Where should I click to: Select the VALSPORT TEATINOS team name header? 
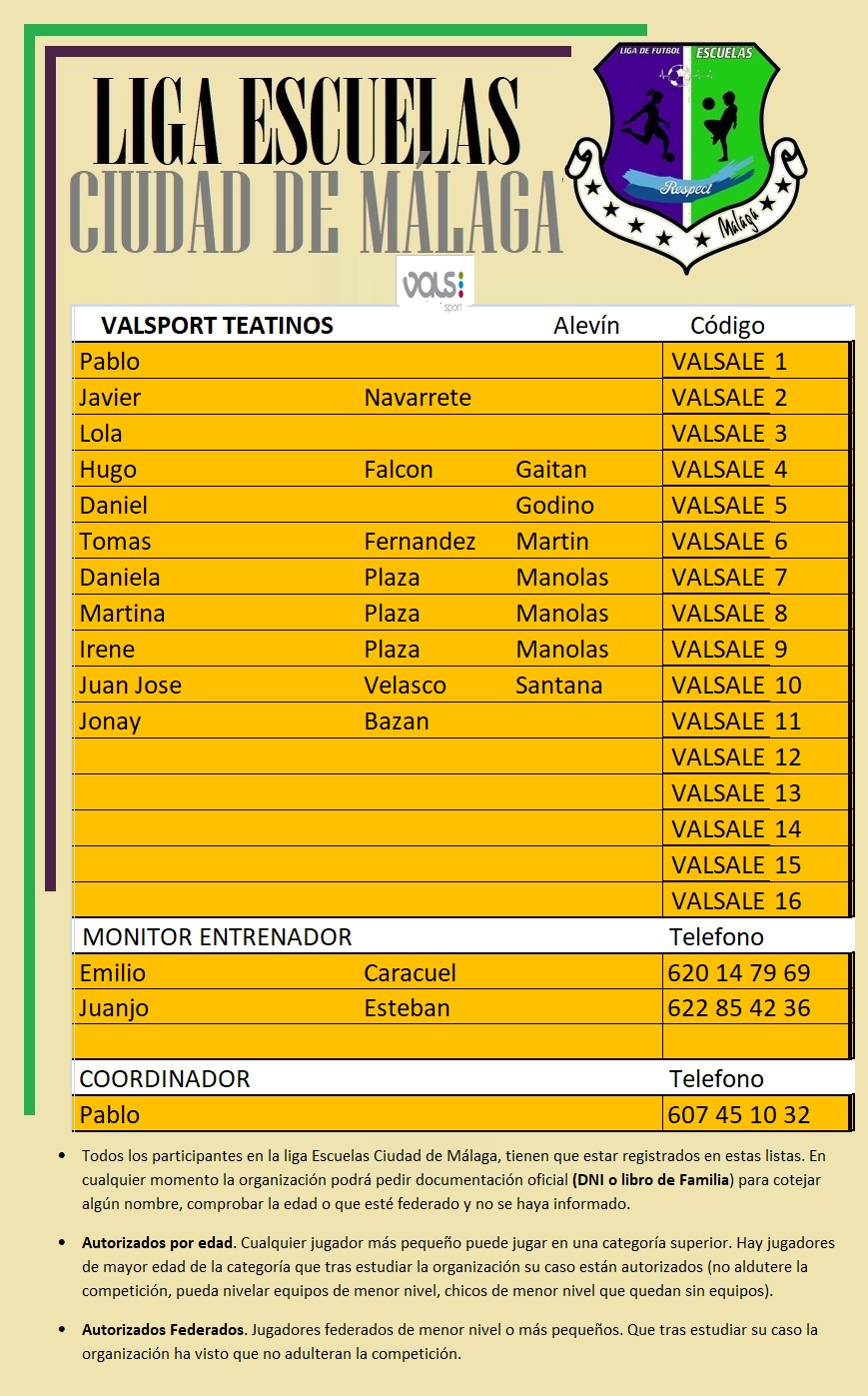point(217,326)
